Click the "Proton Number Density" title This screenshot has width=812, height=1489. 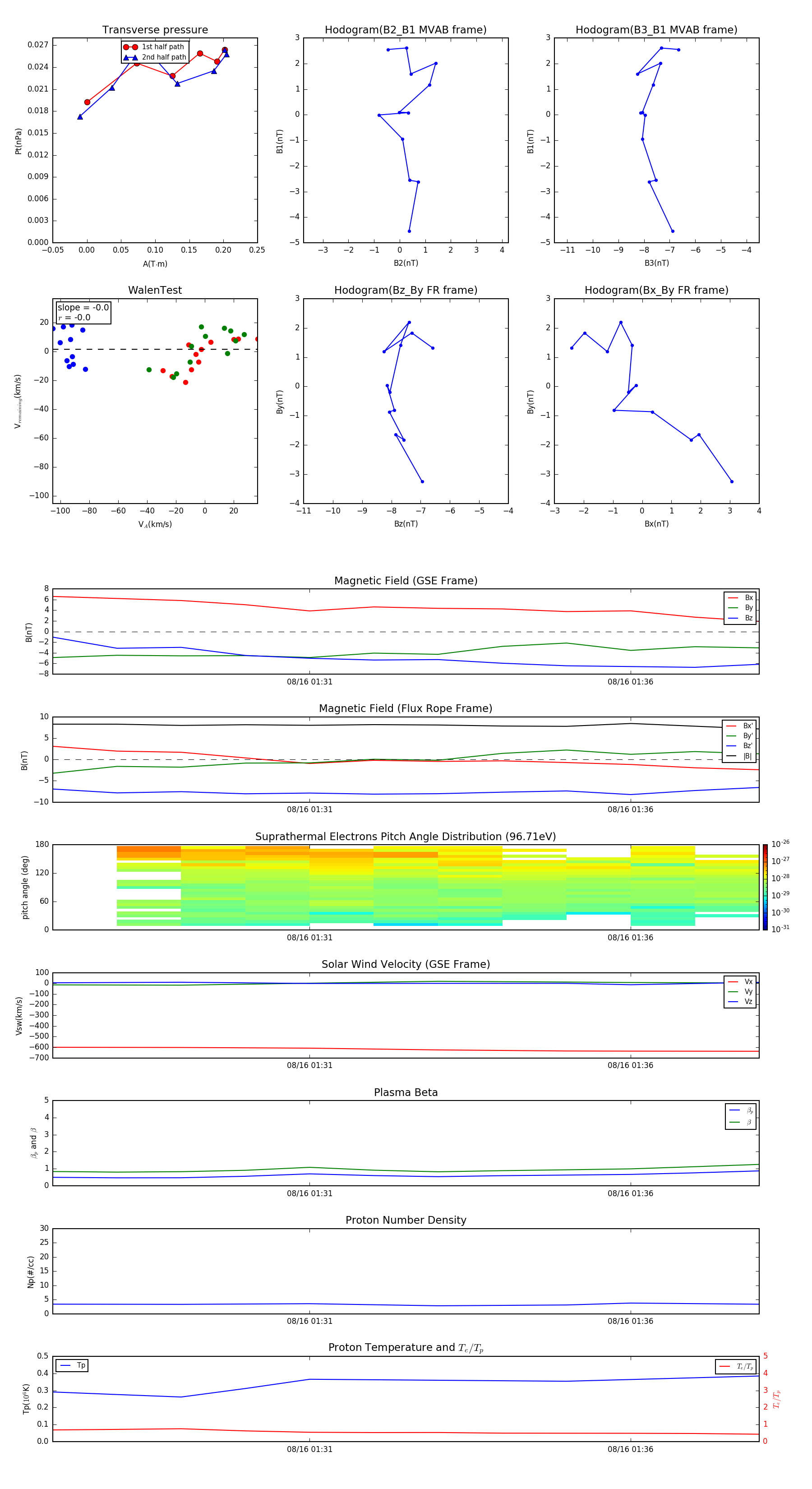pyautogui.click(x=406, y=1221)
